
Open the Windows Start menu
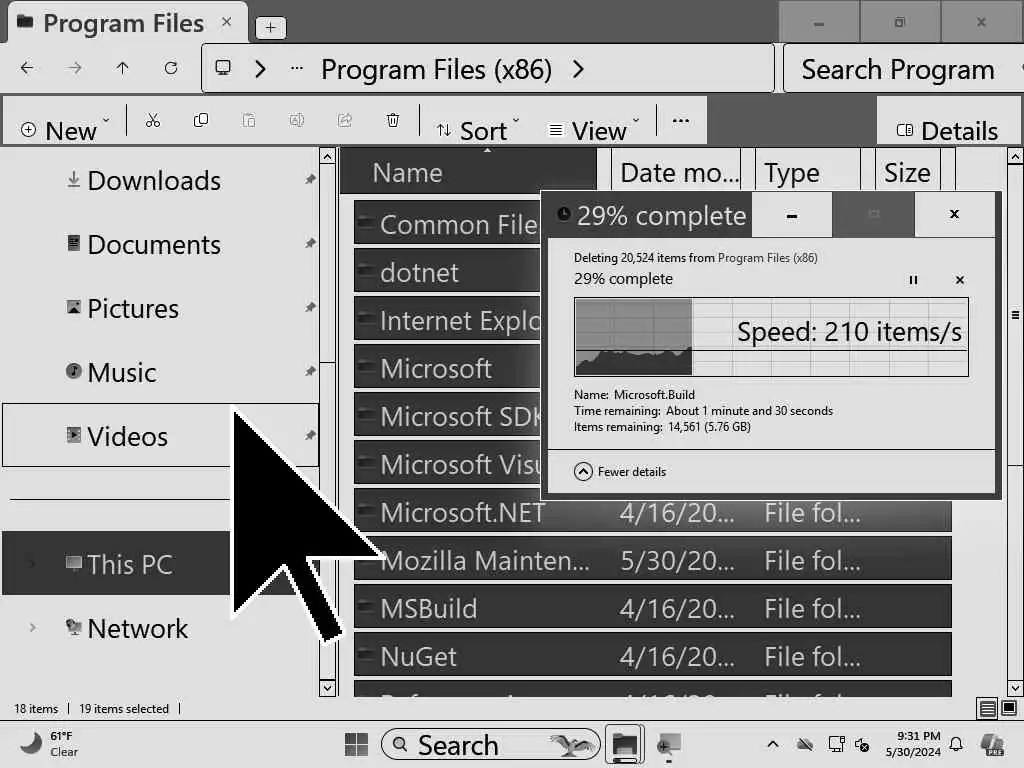(356, 744)
